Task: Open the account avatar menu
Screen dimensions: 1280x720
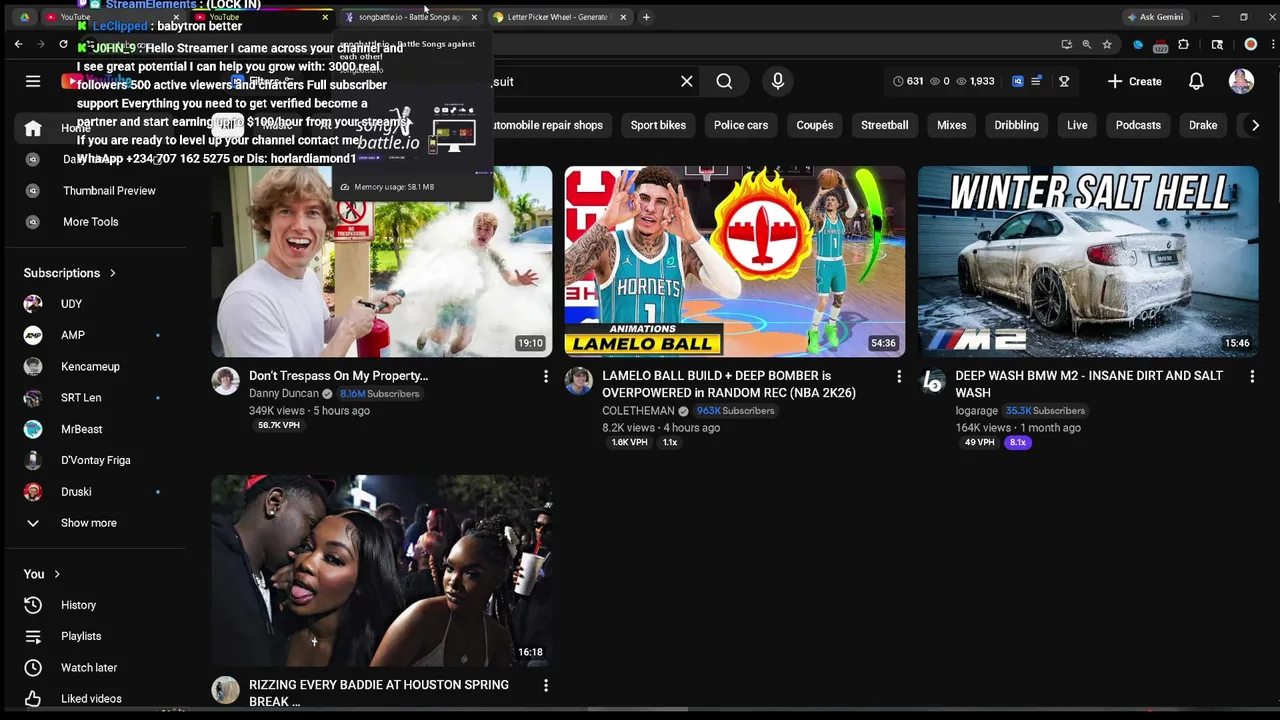Action: (x=1241, y=81)
